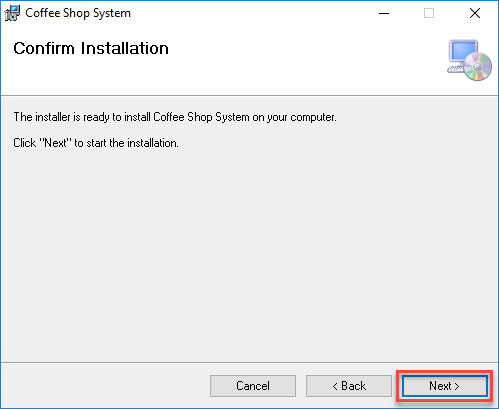The height and width of the screenshot is (409, 499).
Task: Close the installer window with the X
Action: click(475, 13)
